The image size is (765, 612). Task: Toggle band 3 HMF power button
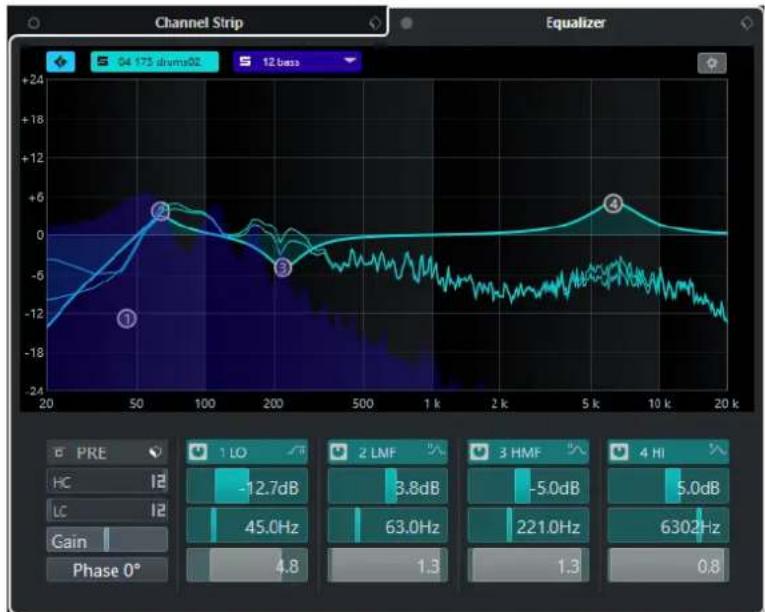point(479,452)
